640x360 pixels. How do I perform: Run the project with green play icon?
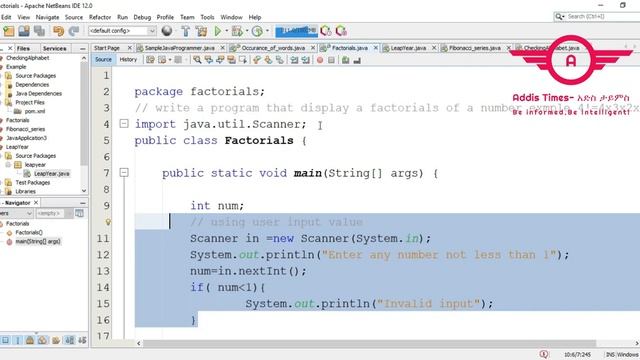[x=218, y=31]
